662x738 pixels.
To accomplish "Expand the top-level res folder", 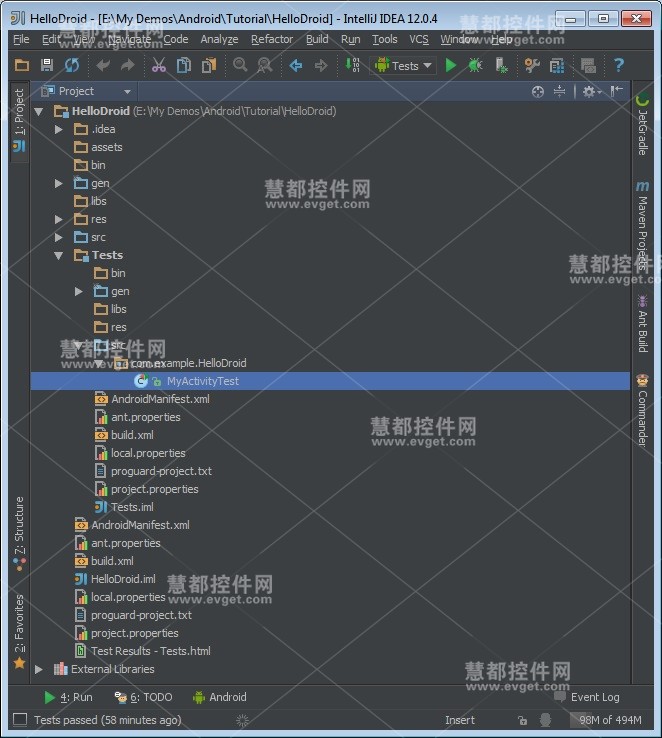I will [59, 219].
